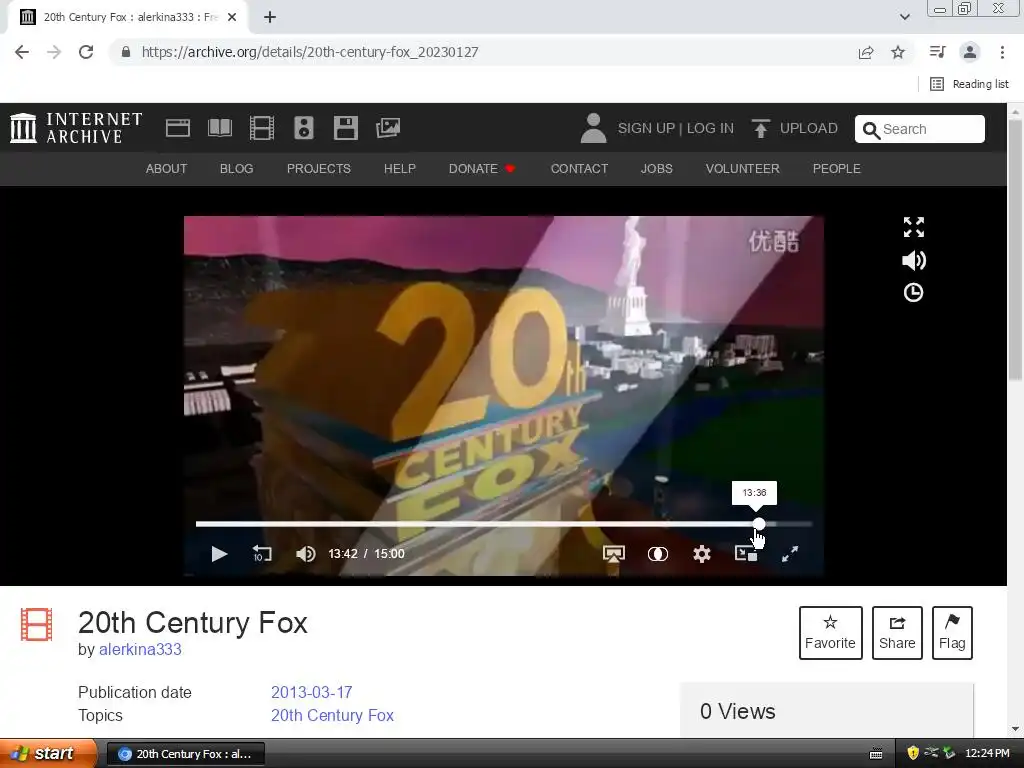1024x768 pixels.
Task: Click the Upload arrow icon
Action: pyautogui.click(x=760, y=128)
